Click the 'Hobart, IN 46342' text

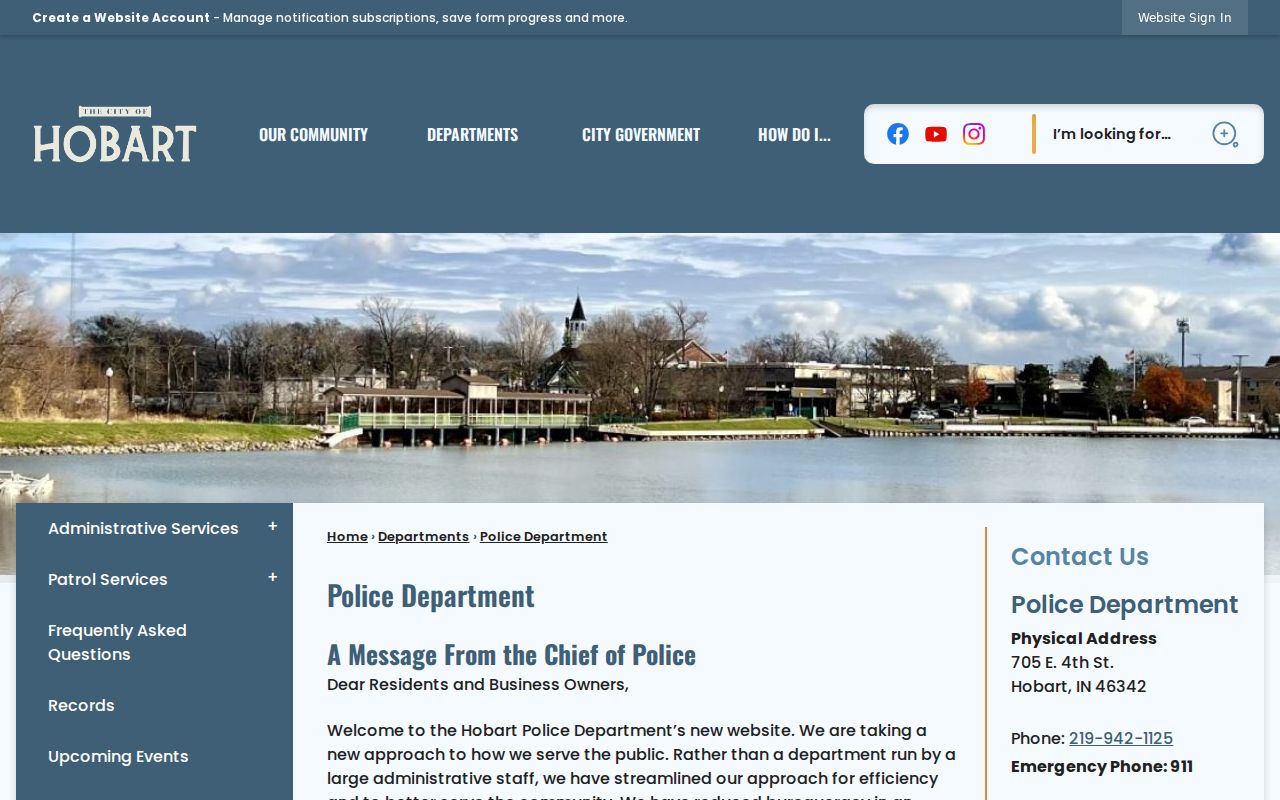[1079, 687]
